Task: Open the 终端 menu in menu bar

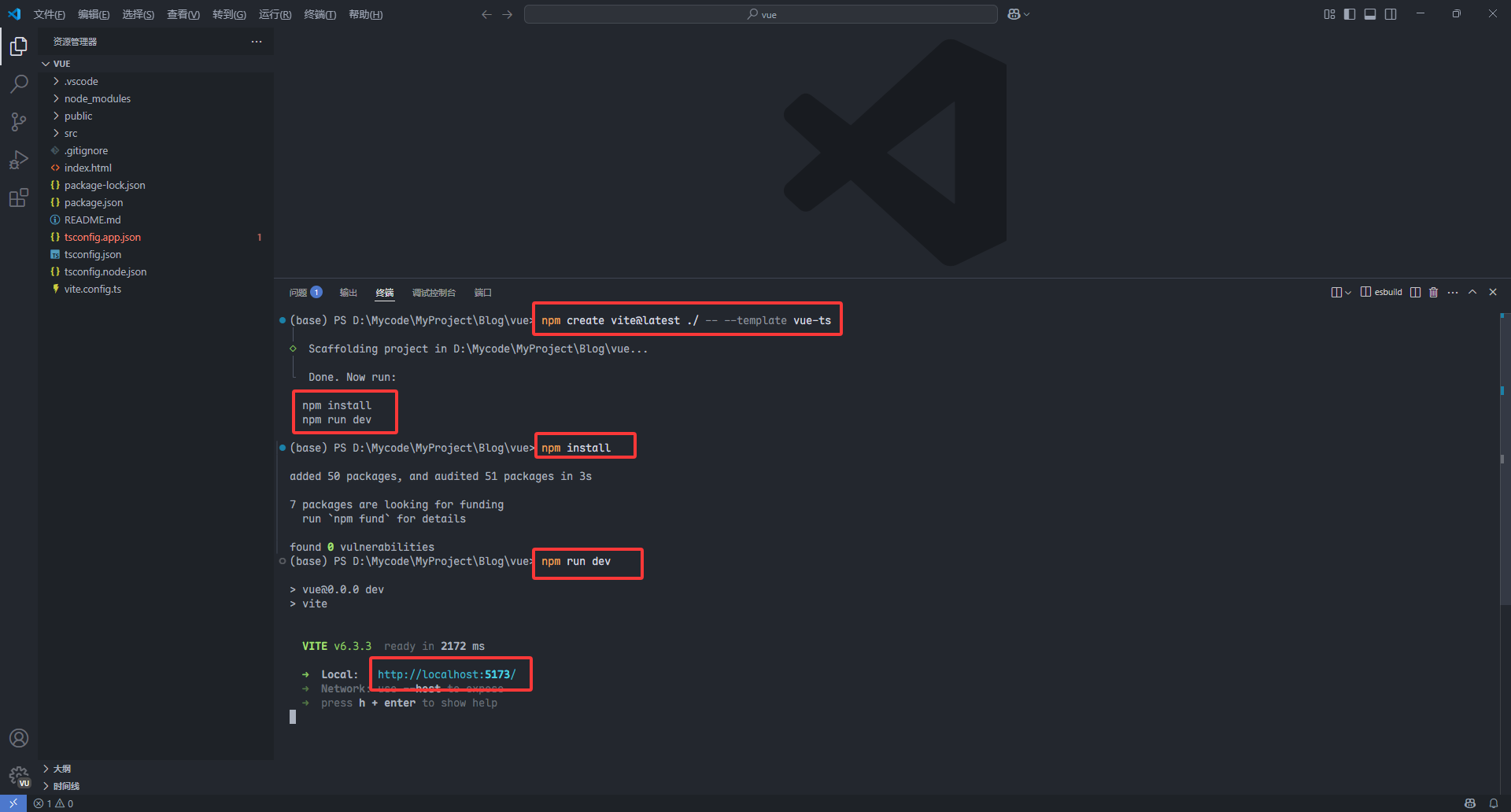Action: tap(320, 14)
